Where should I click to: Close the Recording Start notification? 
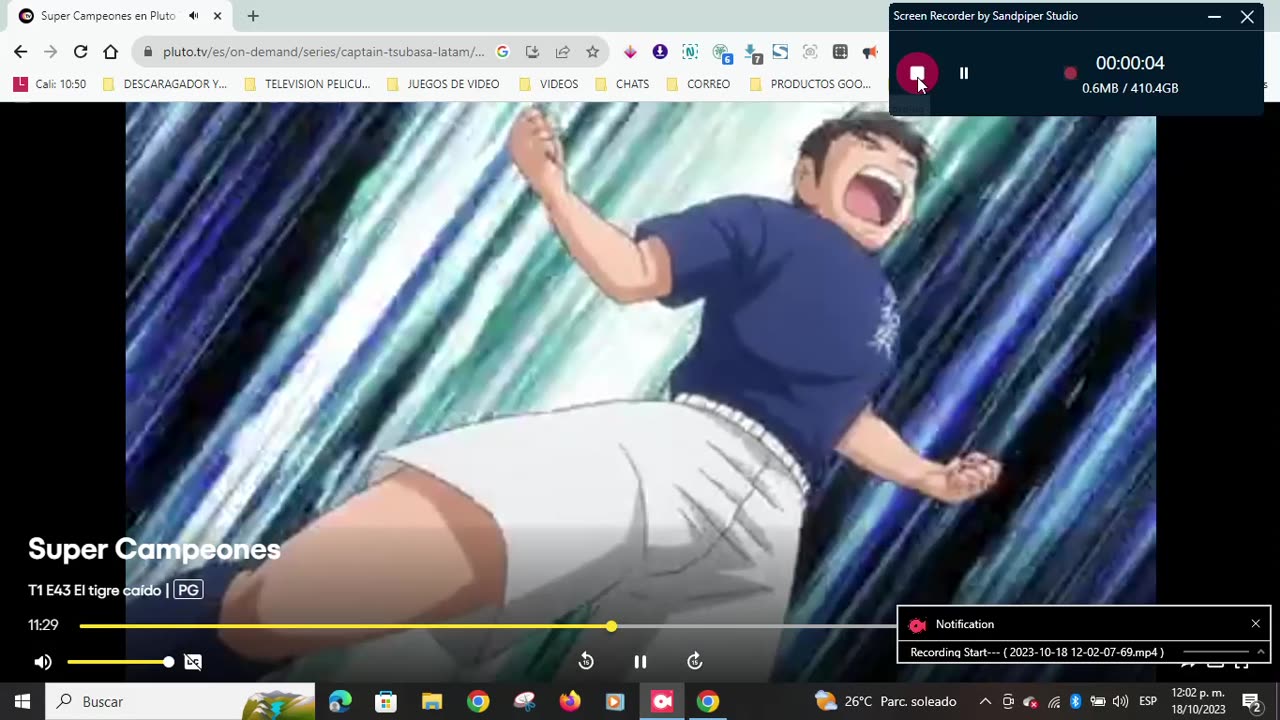click(x=1256, y=624)
